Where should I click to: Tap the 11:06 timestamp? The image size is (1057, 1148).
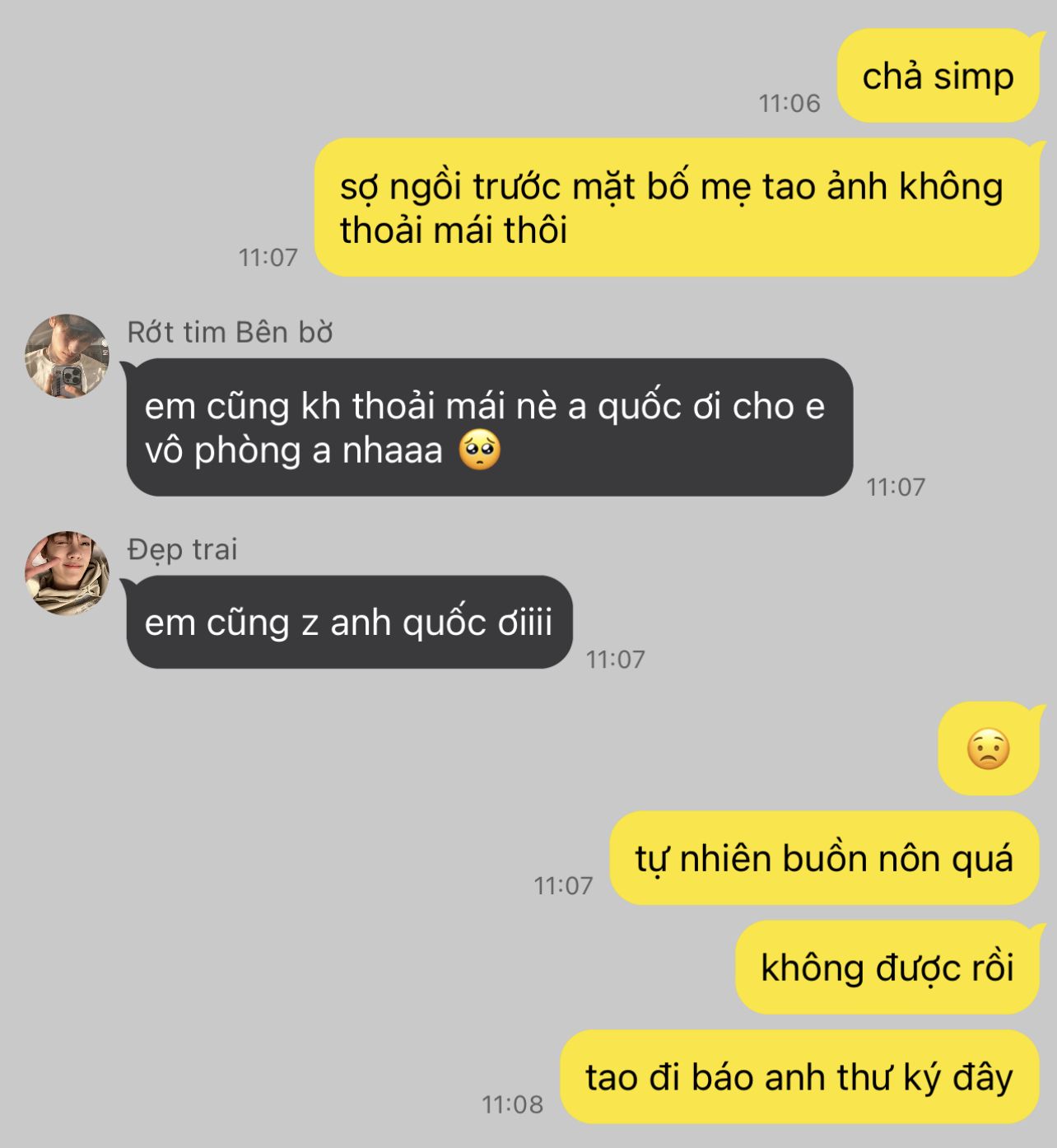click(x=789, y=103)
